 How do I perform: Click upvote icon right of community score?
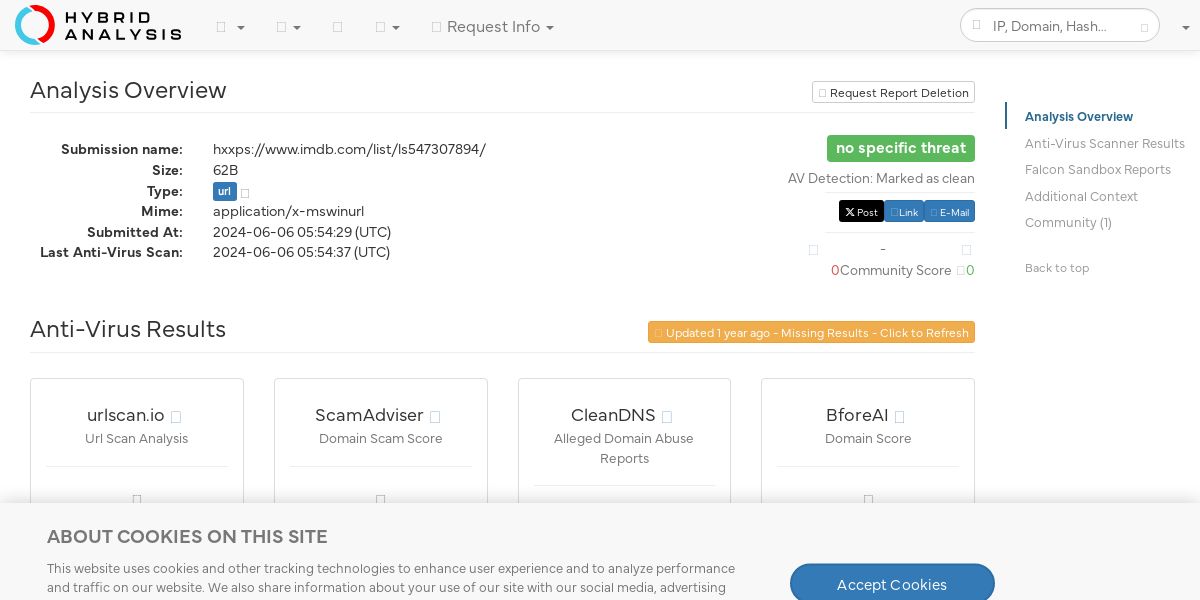tap(966, 250)
